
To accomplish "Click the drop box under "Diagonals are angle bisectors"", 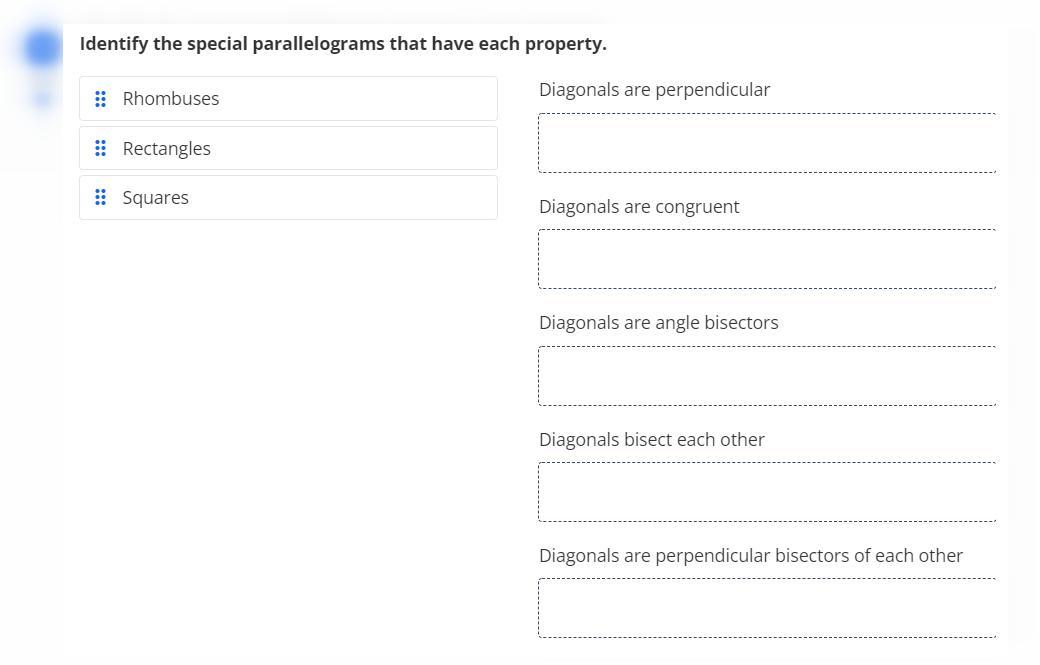I will coord(767,376).
